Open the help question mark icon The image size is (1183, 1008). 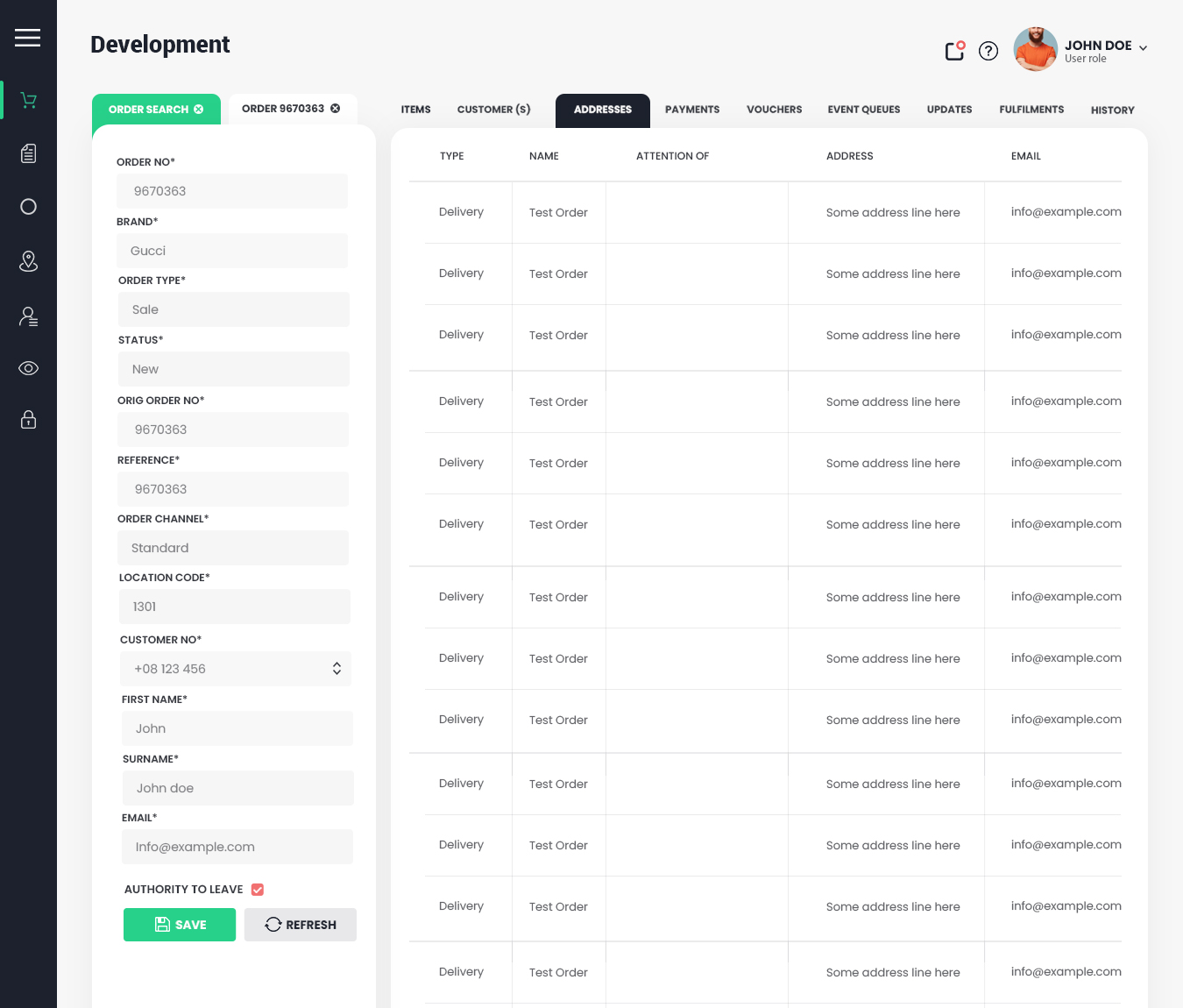pyautogui.click(x=988, y=51)
